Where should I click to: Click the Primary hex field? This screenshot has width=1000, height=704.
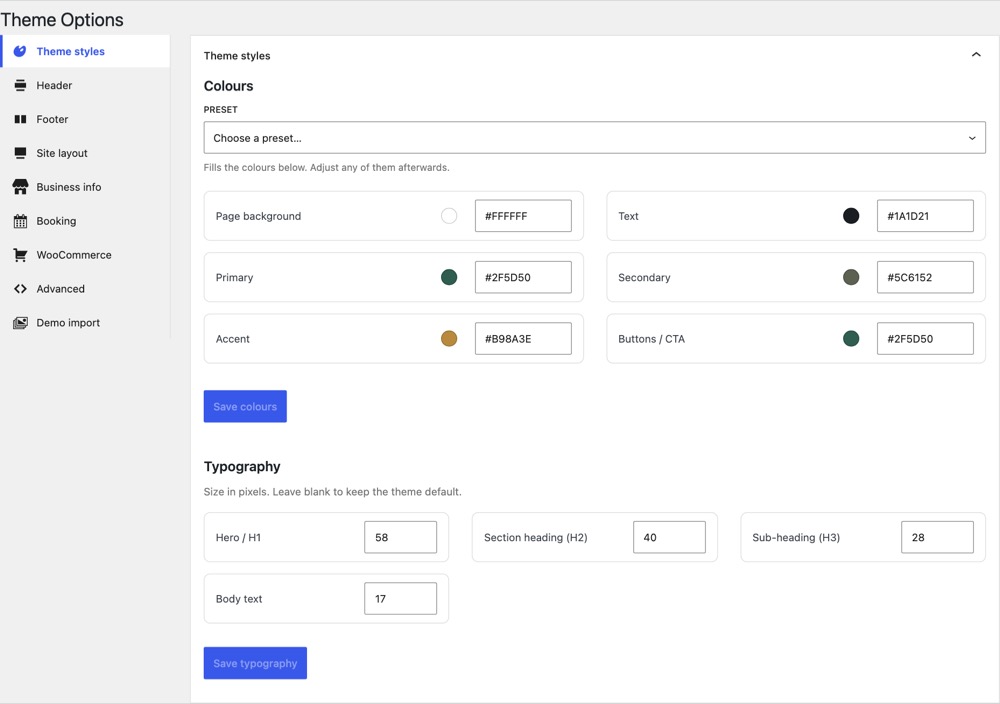523,277
